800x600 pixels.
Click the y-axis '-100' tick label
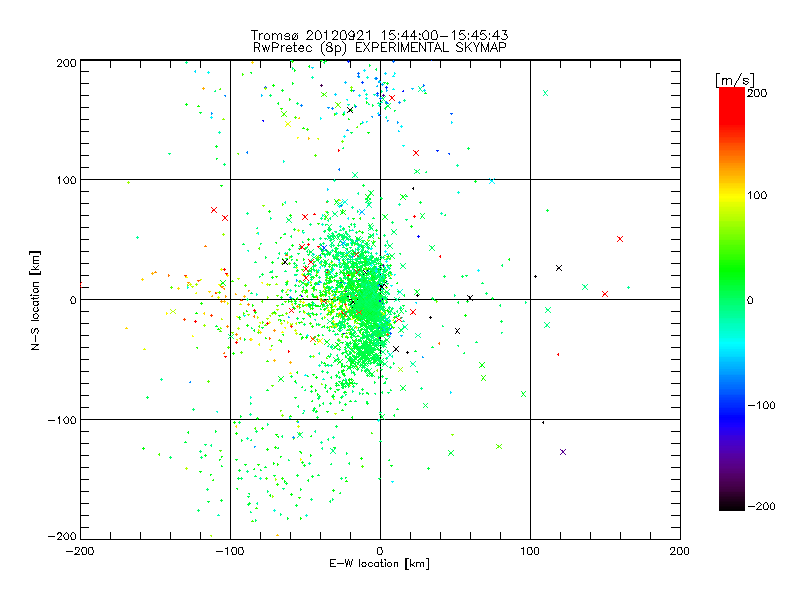(x=62, y=420)
